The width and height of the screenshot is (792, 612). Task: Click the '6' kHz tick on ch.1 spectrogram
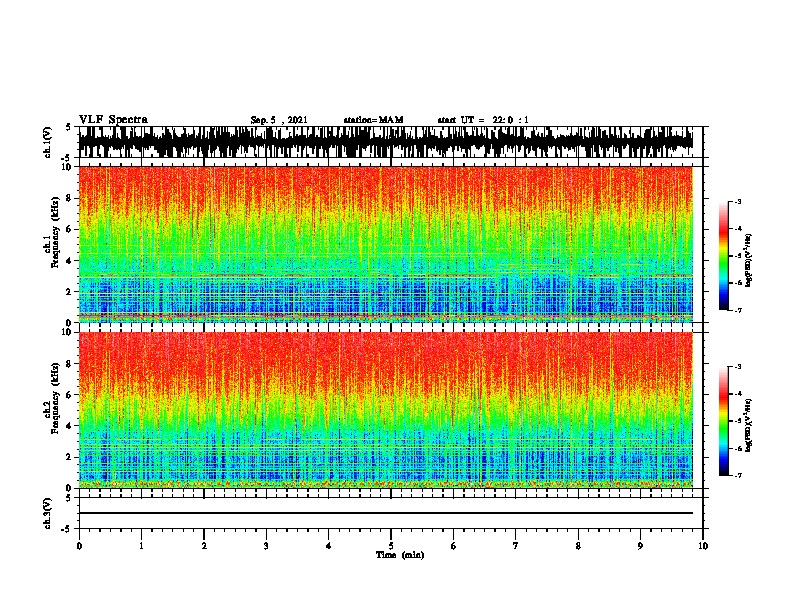click(x=70, y=229)
